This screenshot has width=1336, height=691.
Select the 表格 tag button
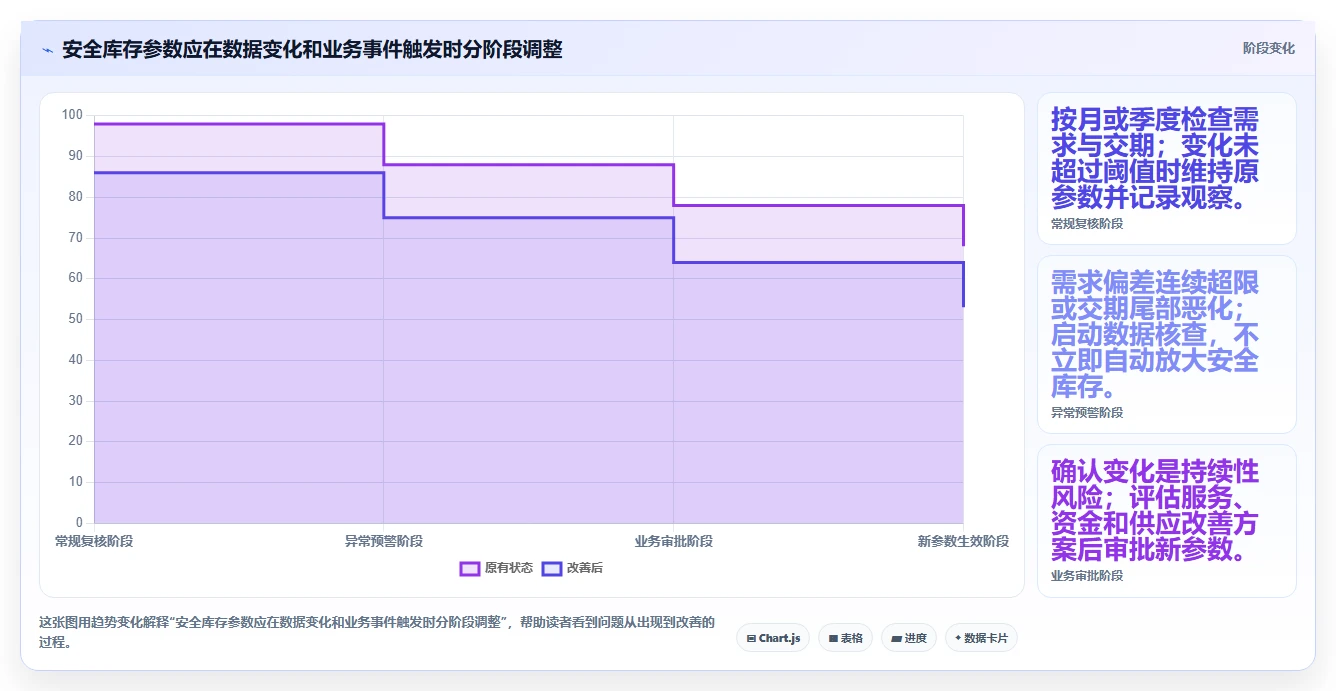point(846,638)
